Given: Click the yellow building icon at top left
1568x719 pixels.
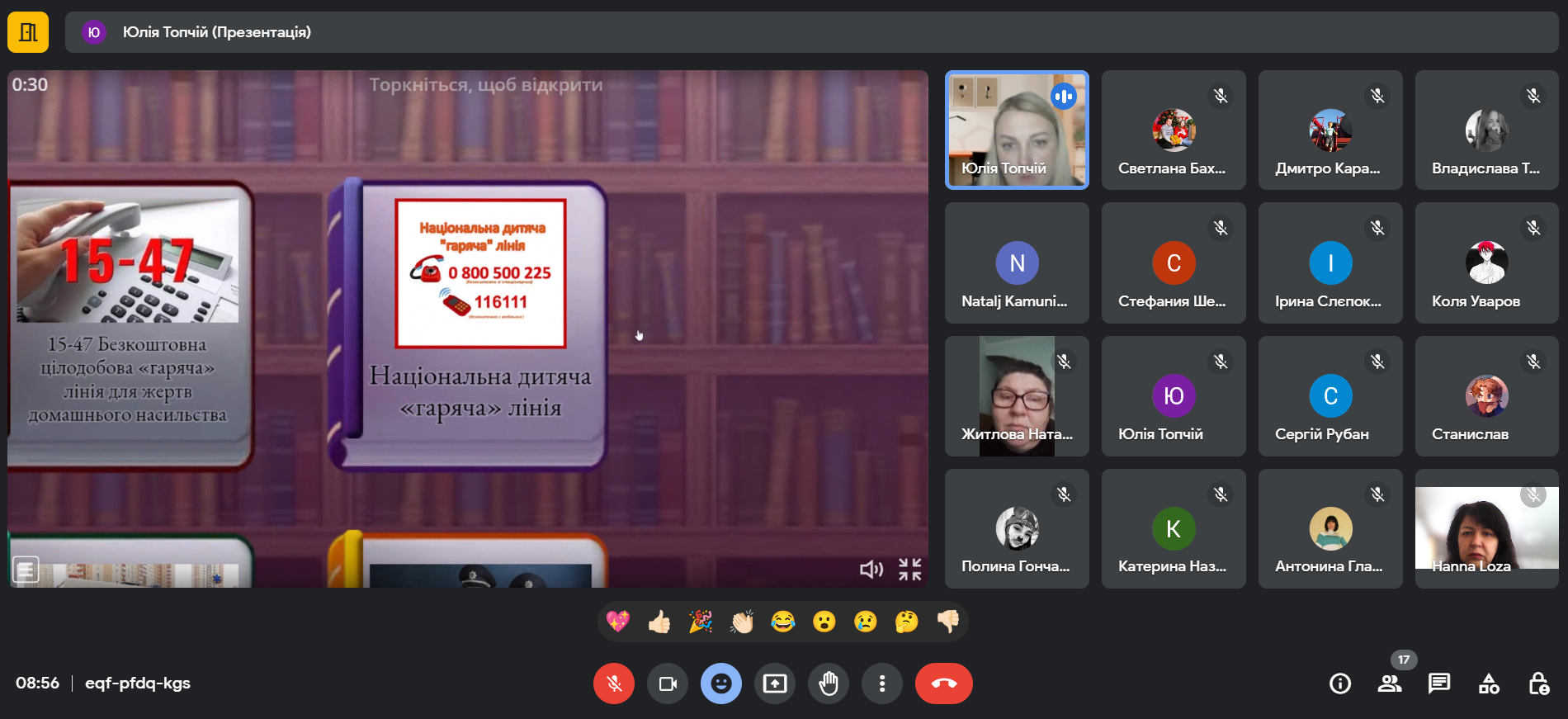Looking at the screenshot, I should tap(28, 32).
